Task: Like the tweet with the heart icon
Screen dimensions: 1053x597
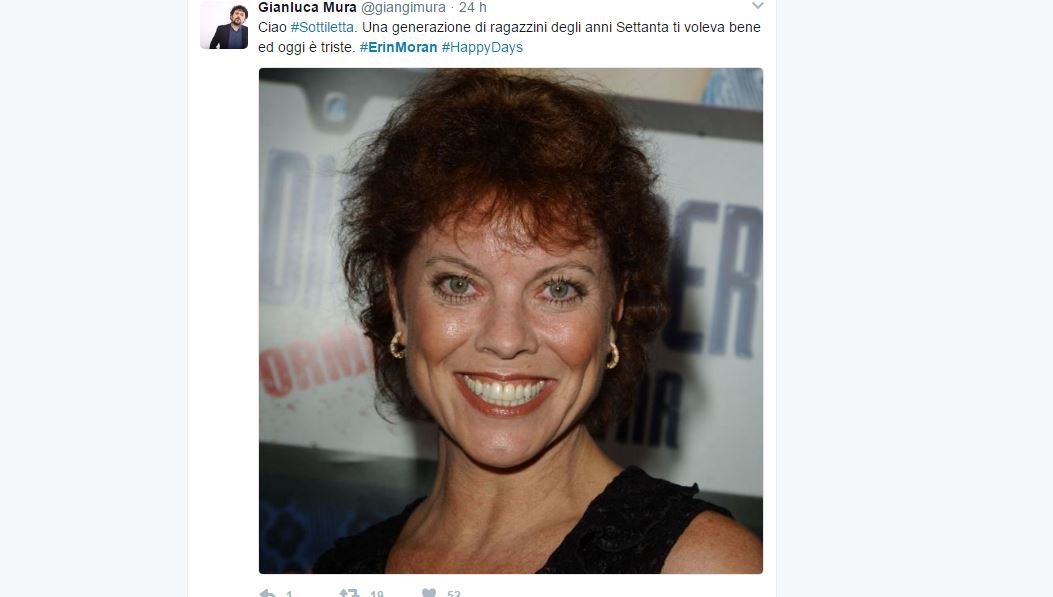Action: 429,593
